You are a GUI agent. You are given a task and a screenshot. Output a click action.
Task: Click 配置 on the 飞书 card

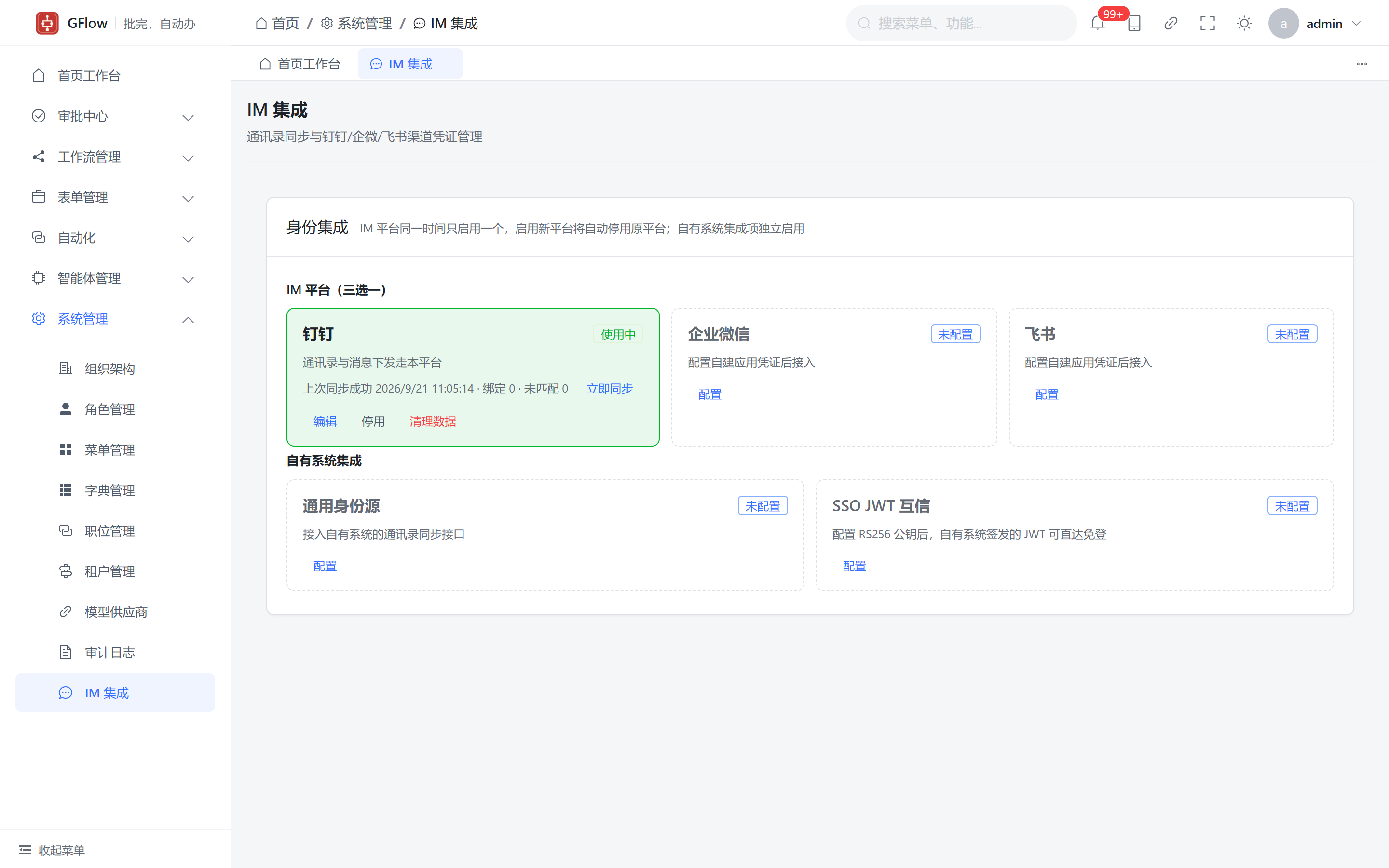[x=1047, y=394]
